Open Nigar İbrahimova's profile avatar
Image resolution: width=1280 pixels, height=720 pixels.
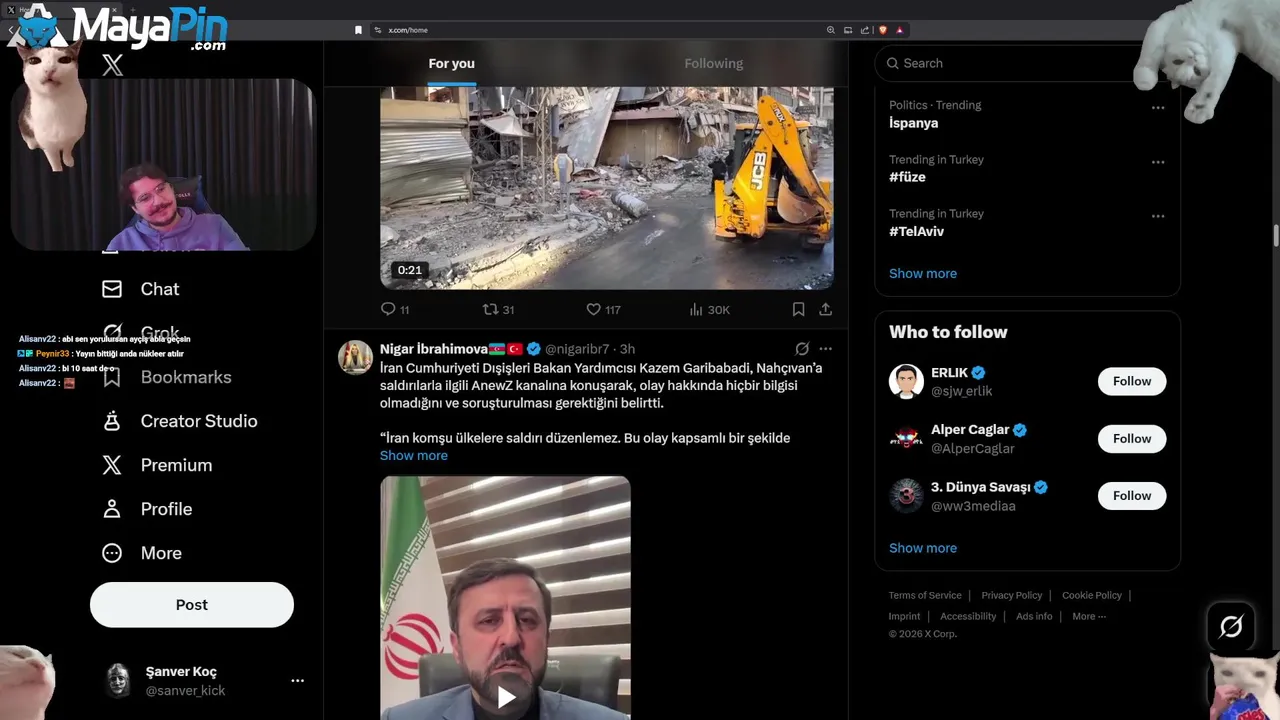coord(355,357)
